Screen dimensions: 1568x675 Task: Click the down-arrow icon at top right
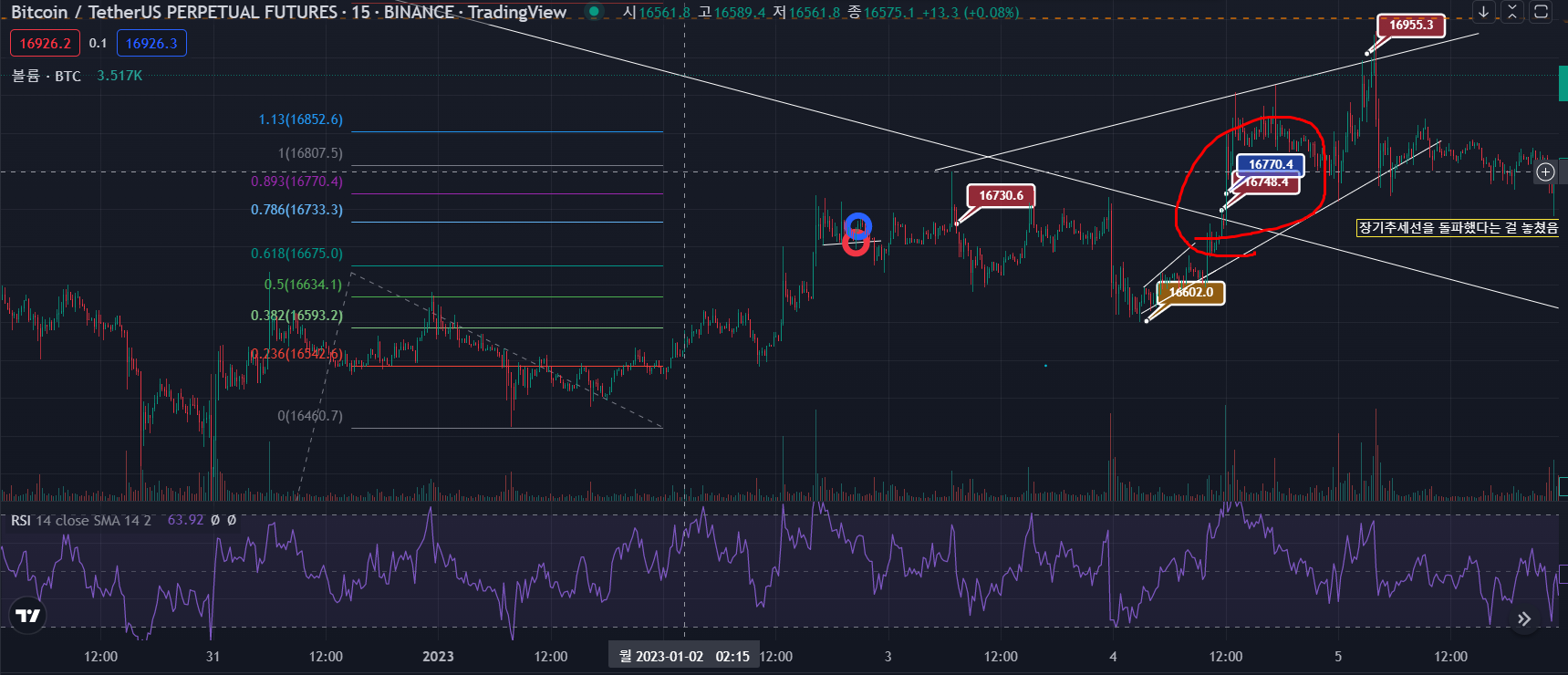coord(1484,12)
